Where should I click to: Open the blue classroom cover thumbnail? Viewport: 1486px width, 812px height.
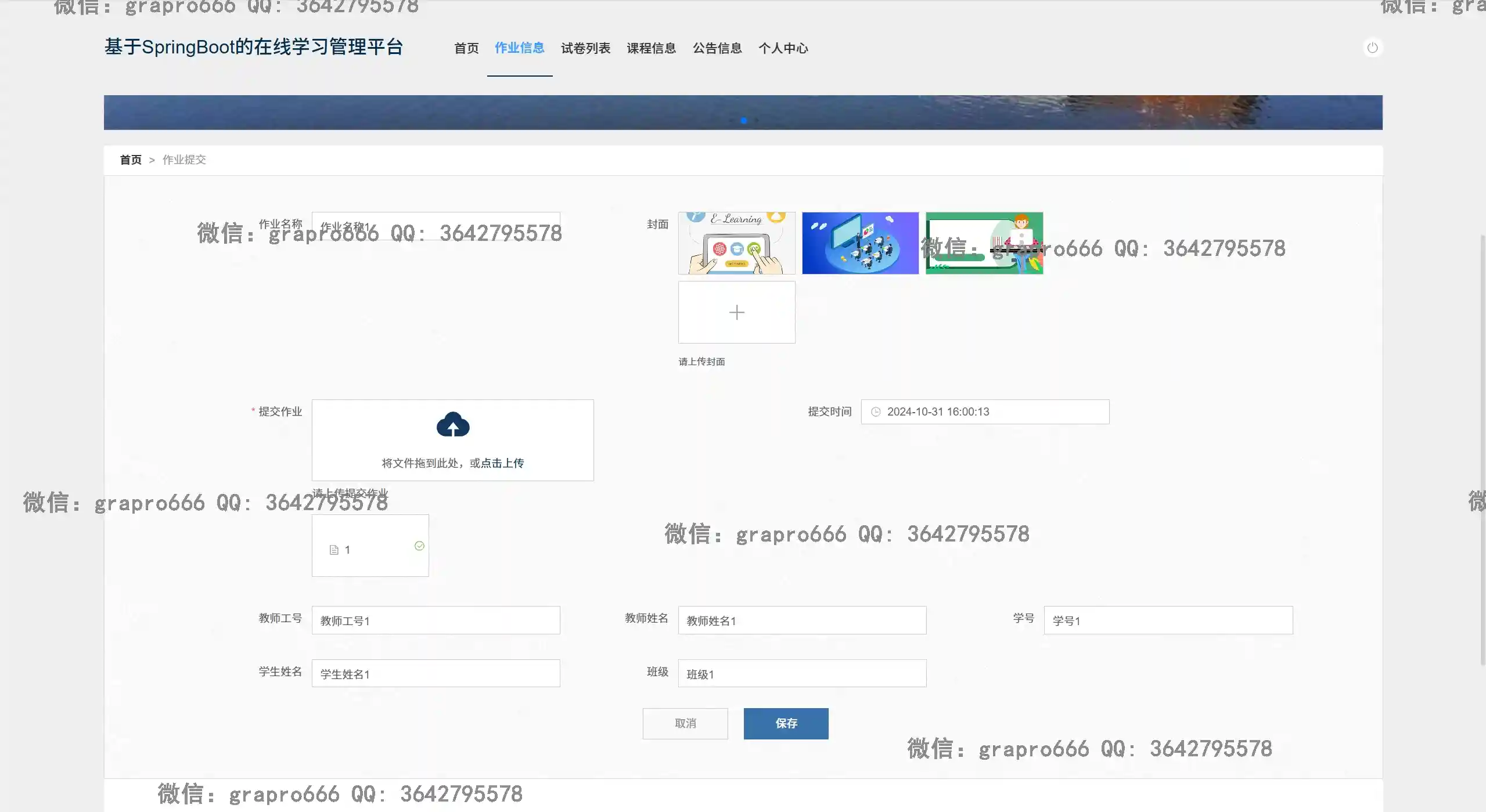point(860,243)
